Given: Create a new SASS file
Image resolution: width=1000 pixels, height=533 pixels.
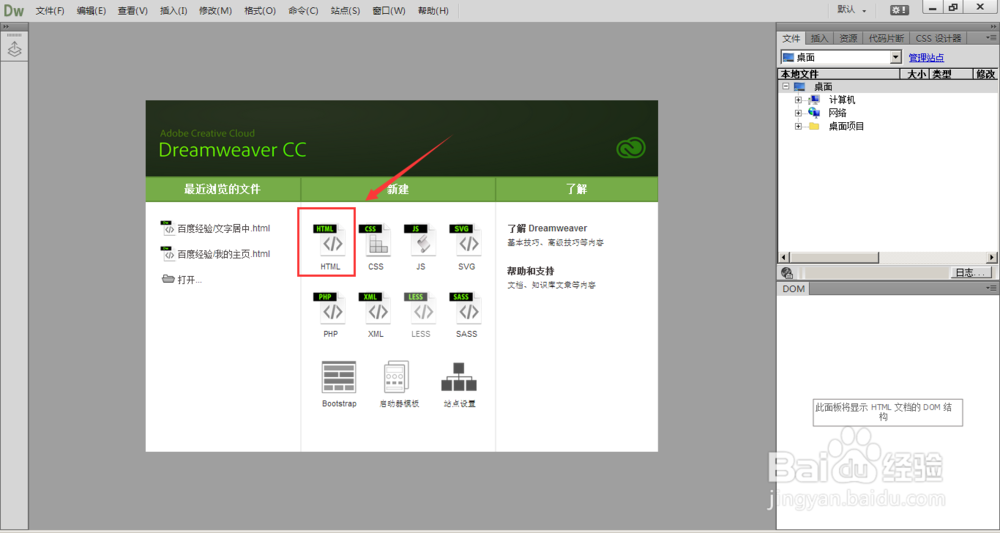Looking at the screenshot, I should point(466,316).
